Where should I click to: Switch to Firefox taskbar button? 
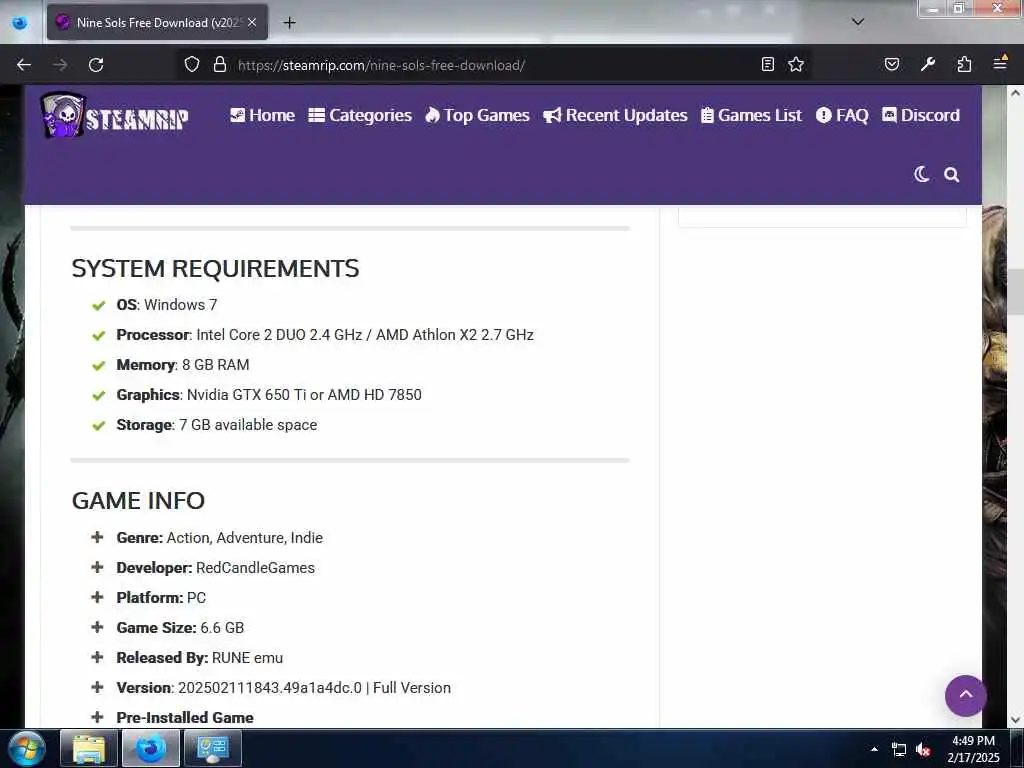(x=151, y=748)
